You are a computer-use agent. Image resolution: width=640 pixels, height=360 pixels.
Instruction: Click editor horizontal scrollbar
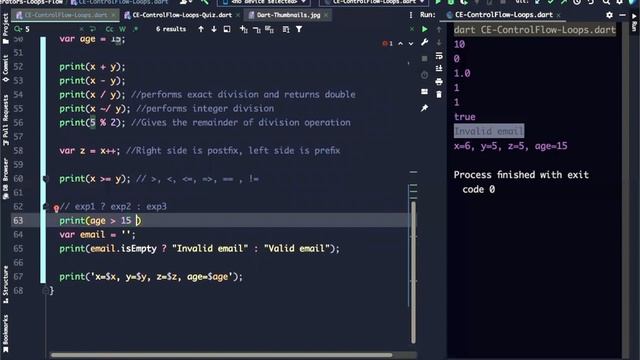coord(221,355)
